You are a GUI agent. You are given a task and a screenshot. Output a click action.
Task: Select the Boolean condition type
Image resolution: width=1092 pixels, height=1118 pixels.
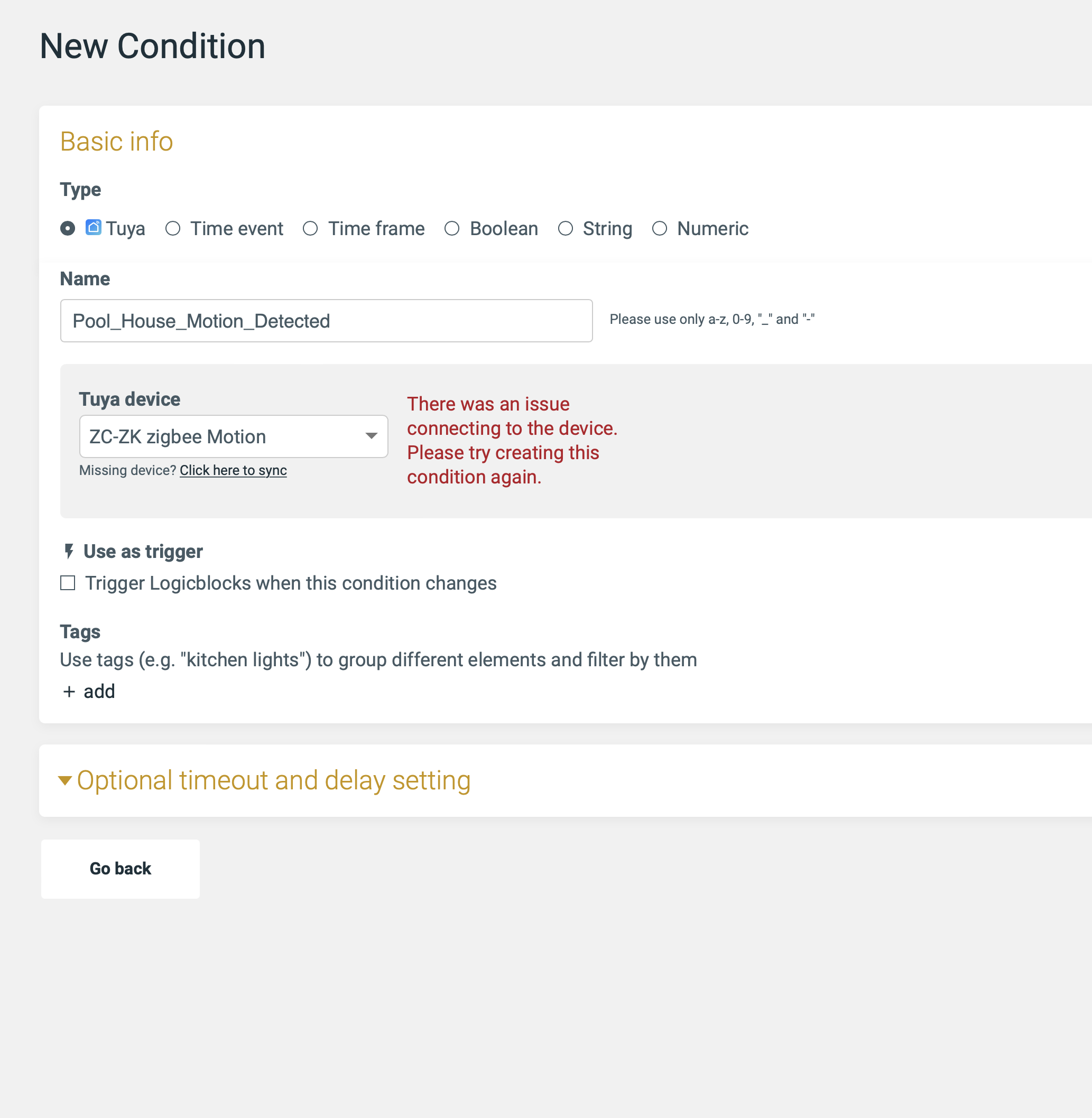click(x=452, y=229)
